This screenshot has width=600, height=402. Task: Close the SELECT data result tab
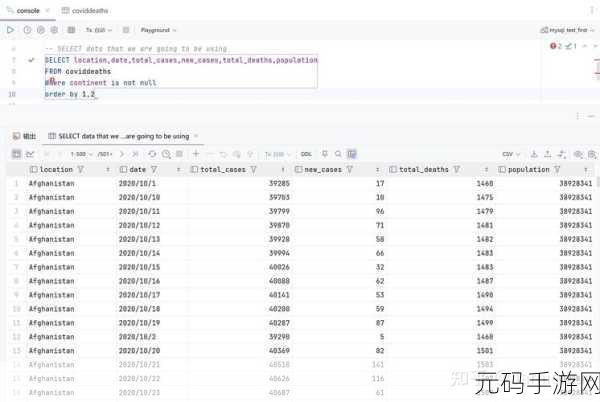[x=196, y=136]
